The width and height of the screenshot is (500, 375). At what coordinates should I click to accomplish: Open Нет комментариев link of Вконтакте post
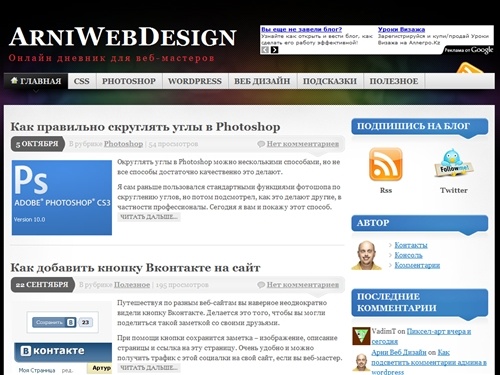303,285
